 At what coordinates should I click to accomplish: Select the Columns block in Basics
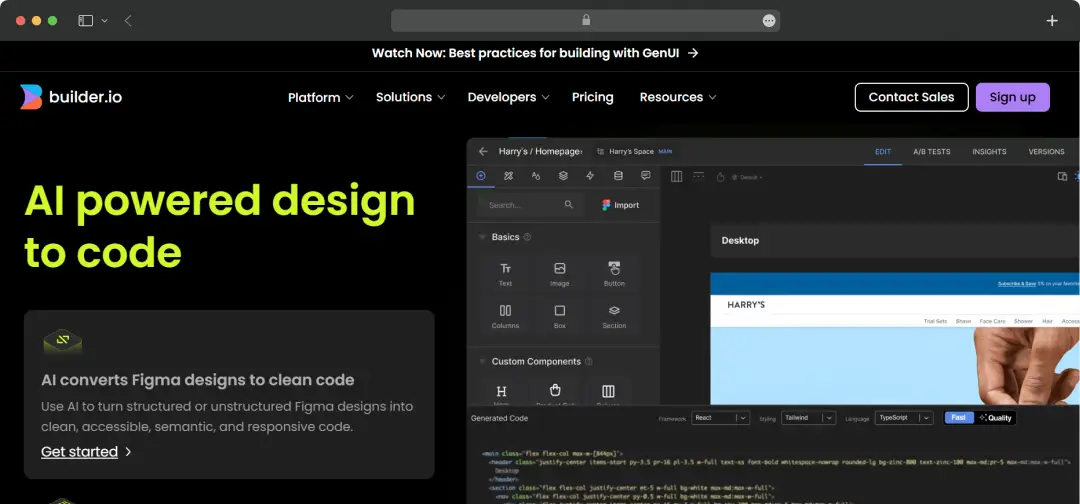[x=506, y=315]
